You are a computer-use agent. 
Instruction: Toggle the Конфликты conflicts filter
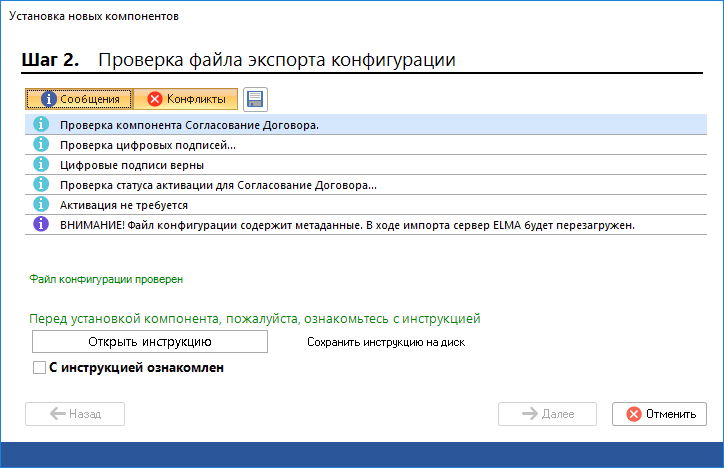coord(186,99)
